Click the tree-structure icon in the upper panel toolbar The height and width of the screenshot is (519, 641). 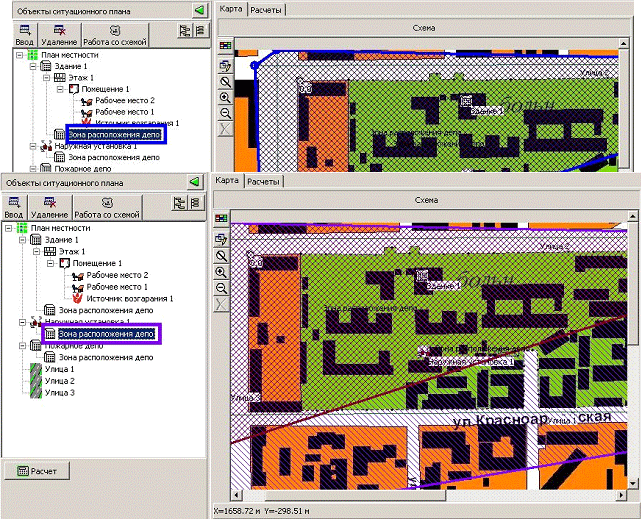(183, 30)
